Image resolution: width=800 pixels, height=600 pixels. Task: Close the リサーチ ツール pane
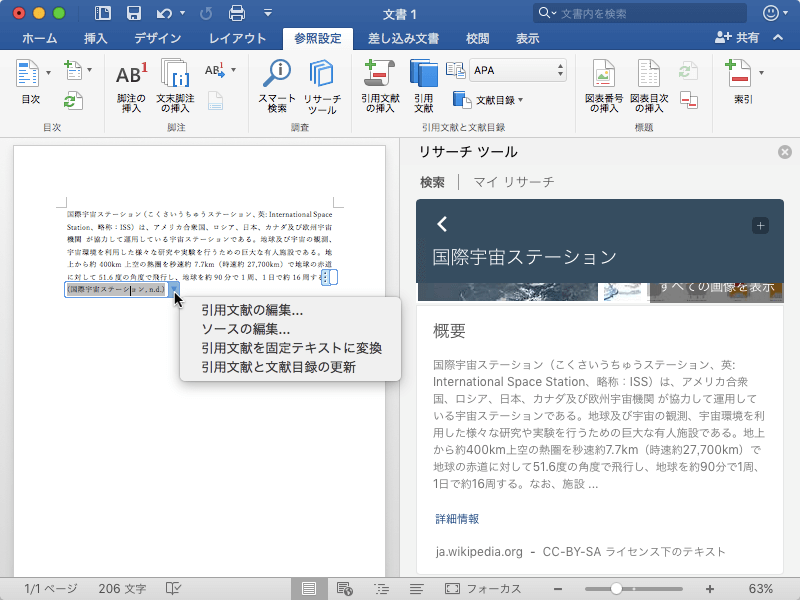pyautogui.click(x=785, y=152)
